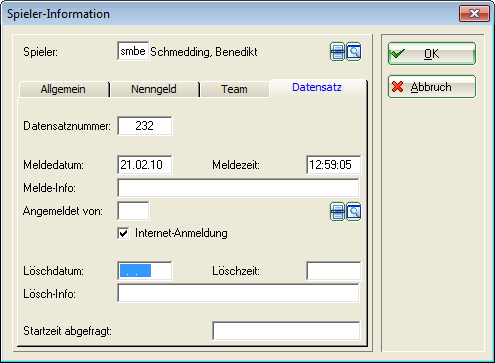The width and height of the screenshot is (495, 363).
Task: Select the Datensatz tab
Action: (317, 88)
